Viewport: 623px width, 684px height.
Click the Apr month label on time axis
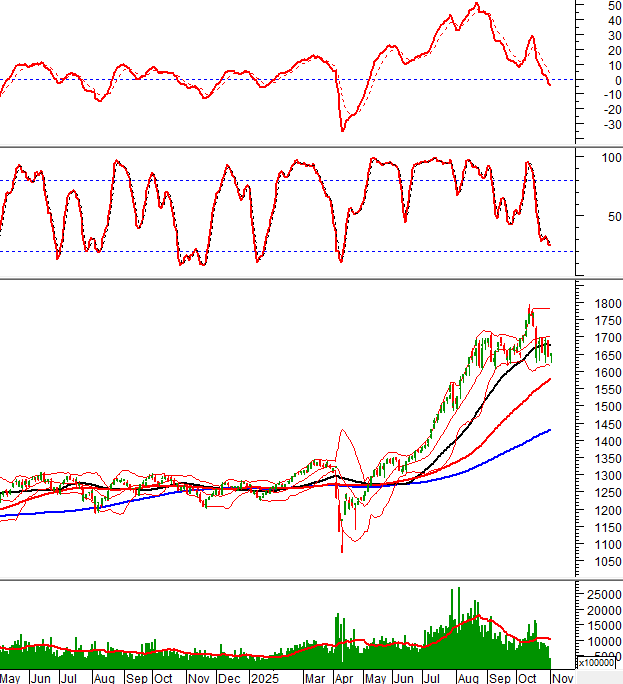click(343, 677)
